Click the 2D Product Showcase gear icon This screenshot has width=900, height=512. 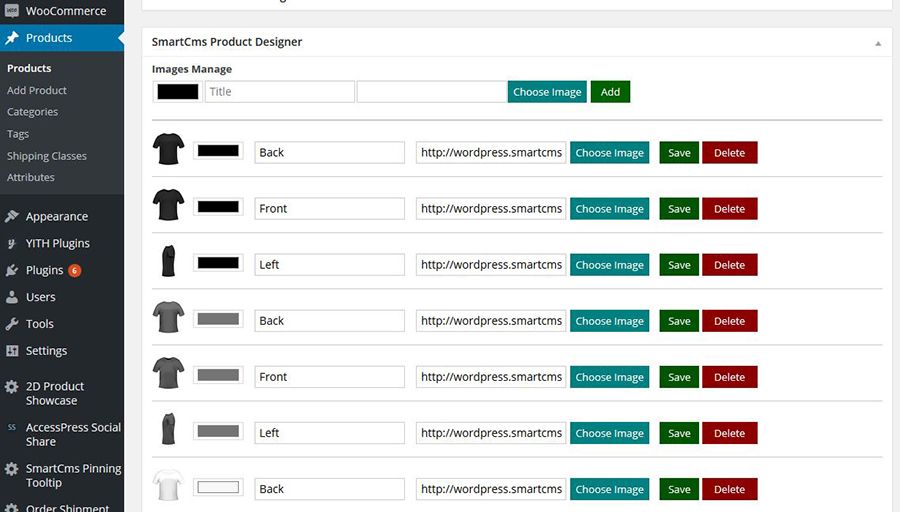pyautogui.click(x=12, y=387)
